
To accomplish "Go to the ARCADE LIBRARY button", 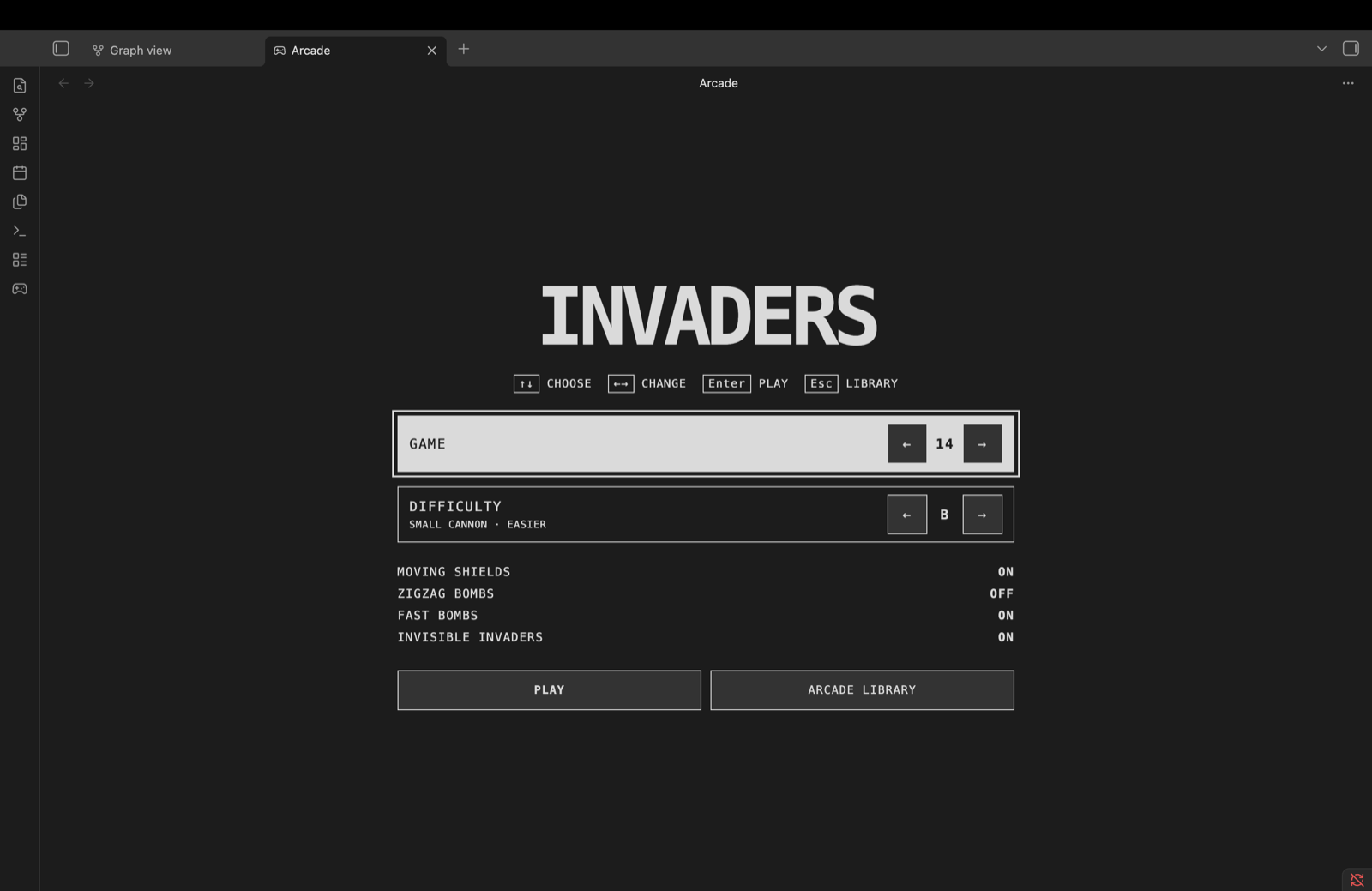I will click(862, 690).
